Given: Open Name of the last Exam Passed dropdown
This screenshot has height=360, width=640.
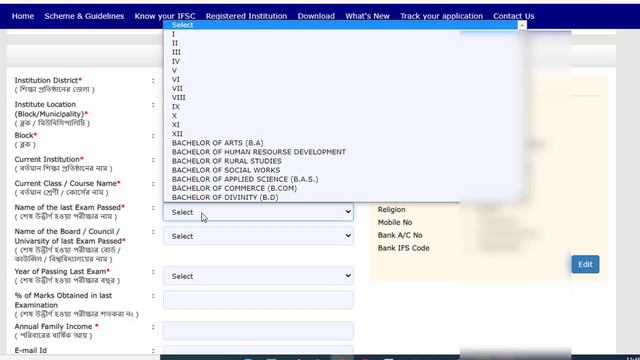Looking at the screenshot, I should click(x=258, y=212).
